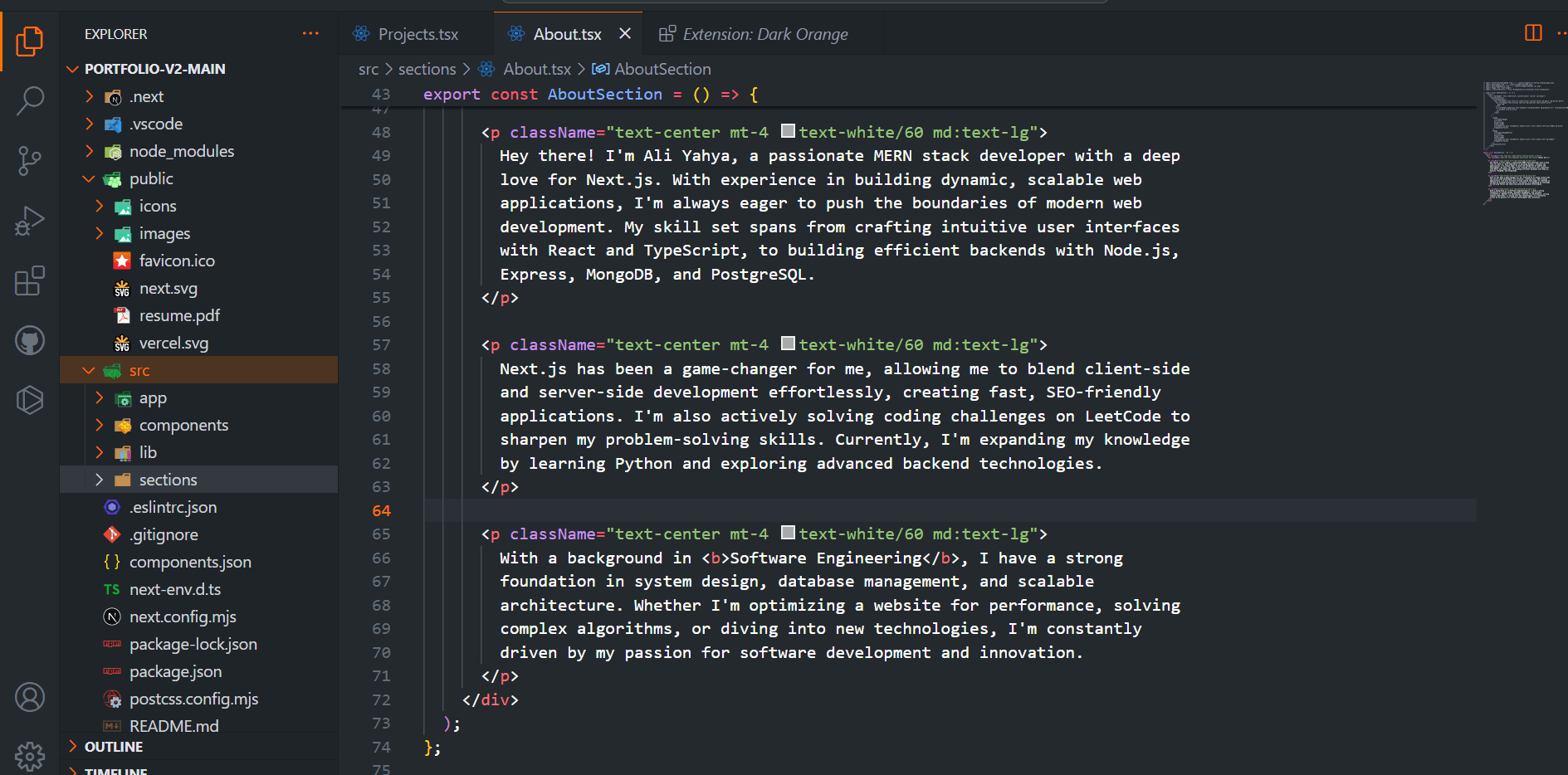Click the AboutSection symbol icon in breadcrumb
The height and width of the screenshot is (775, 1568).
601,69
